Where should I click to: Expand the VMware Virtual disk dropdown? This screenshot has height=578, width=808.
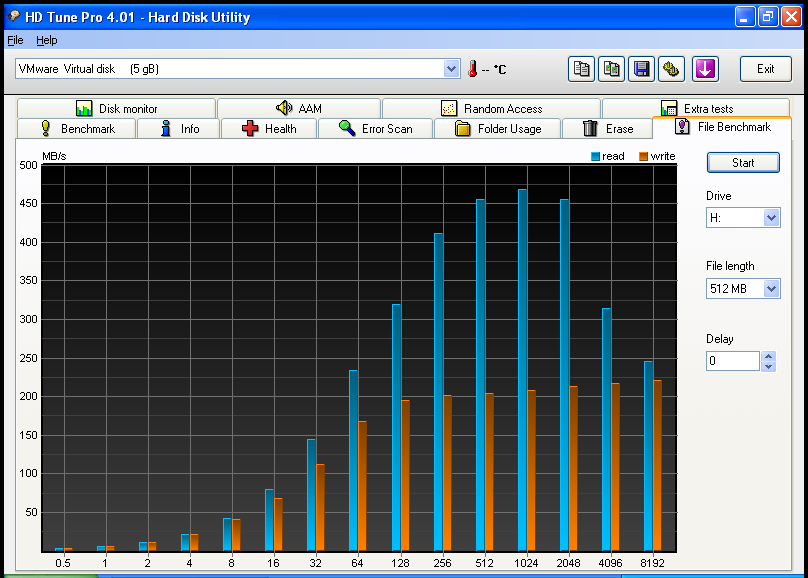coord(451,69)
